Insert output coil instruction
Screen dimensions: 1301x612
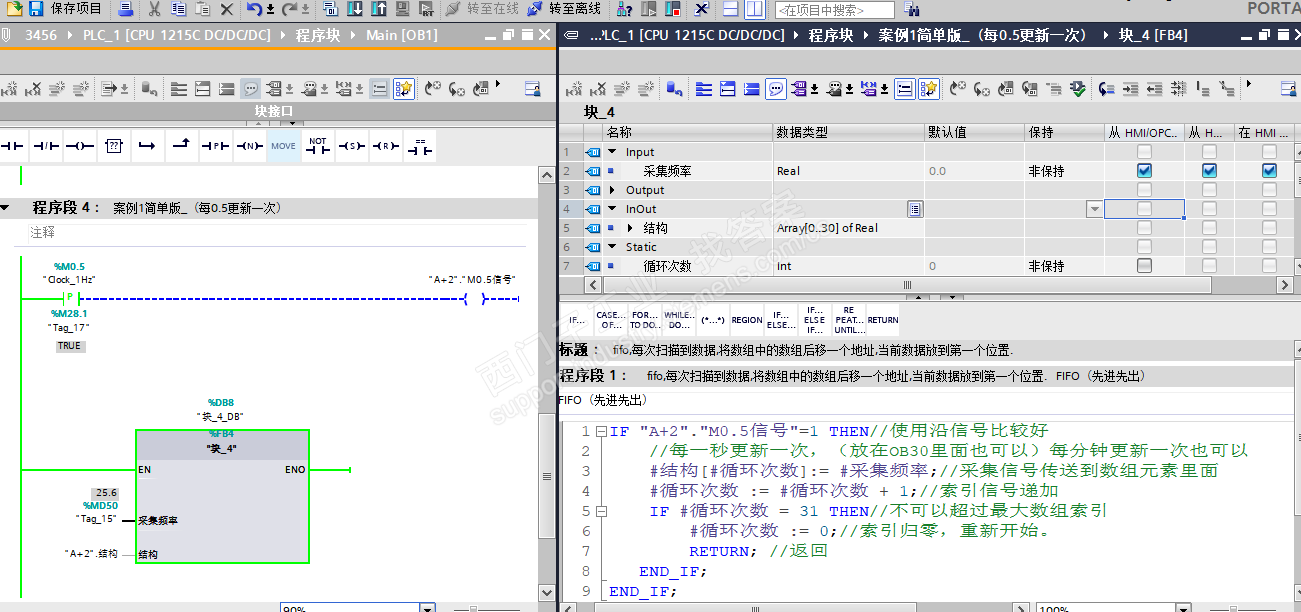tap(79, 146)
